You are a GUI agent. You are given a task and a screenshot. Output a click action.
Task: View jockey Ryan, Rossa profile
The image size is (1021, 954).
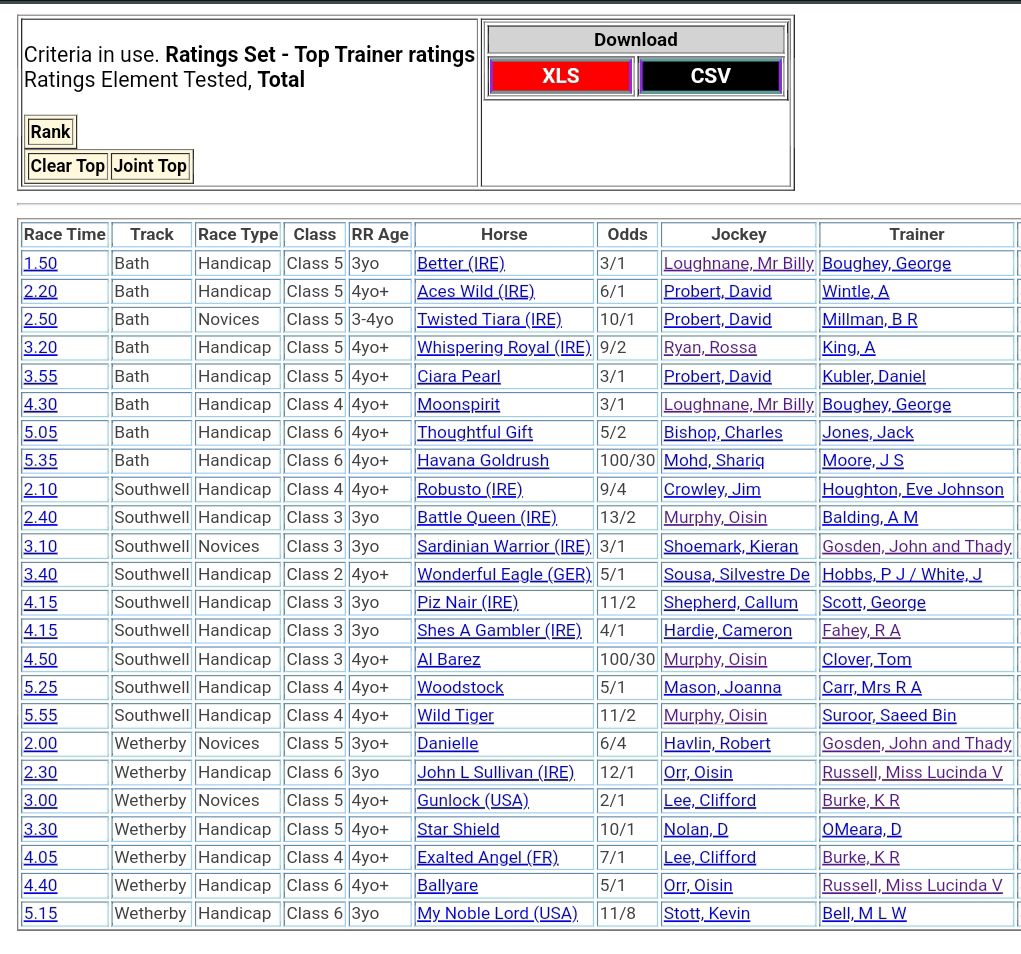click(709, 348)
